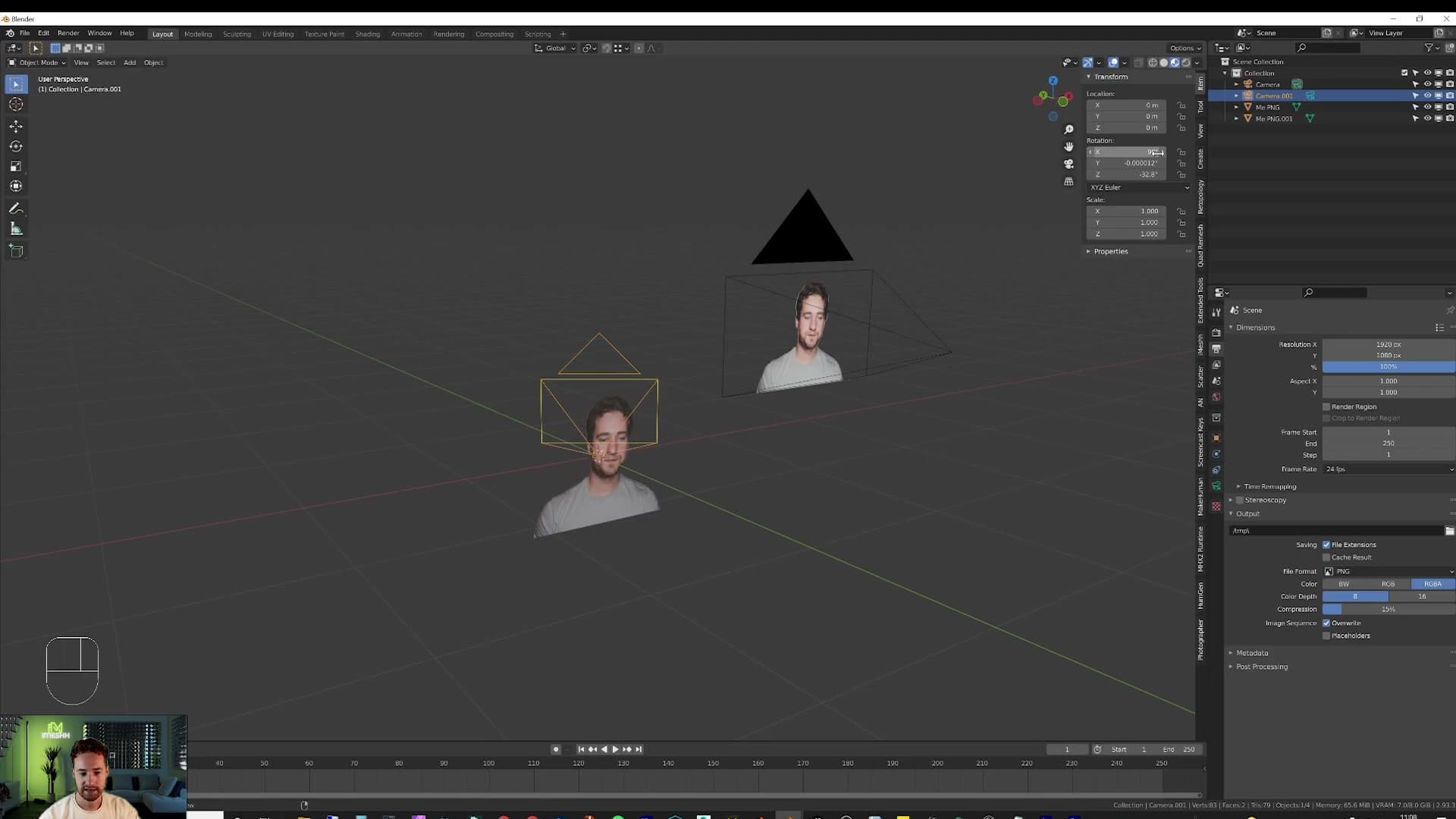Screen dimensions: 1456x819
Task: Toggle Collection exclude checkbox in outliner
Action: (1404, 74)
